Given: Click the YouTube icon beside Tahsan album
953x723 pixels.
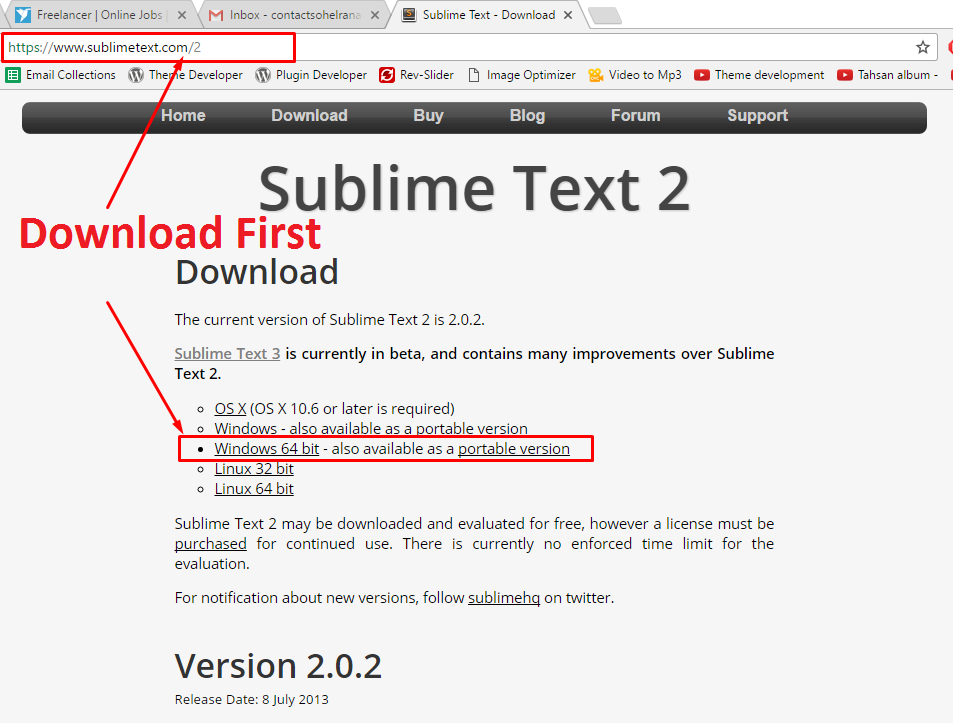Looking at the screenshot, I should tap(845, 75).
